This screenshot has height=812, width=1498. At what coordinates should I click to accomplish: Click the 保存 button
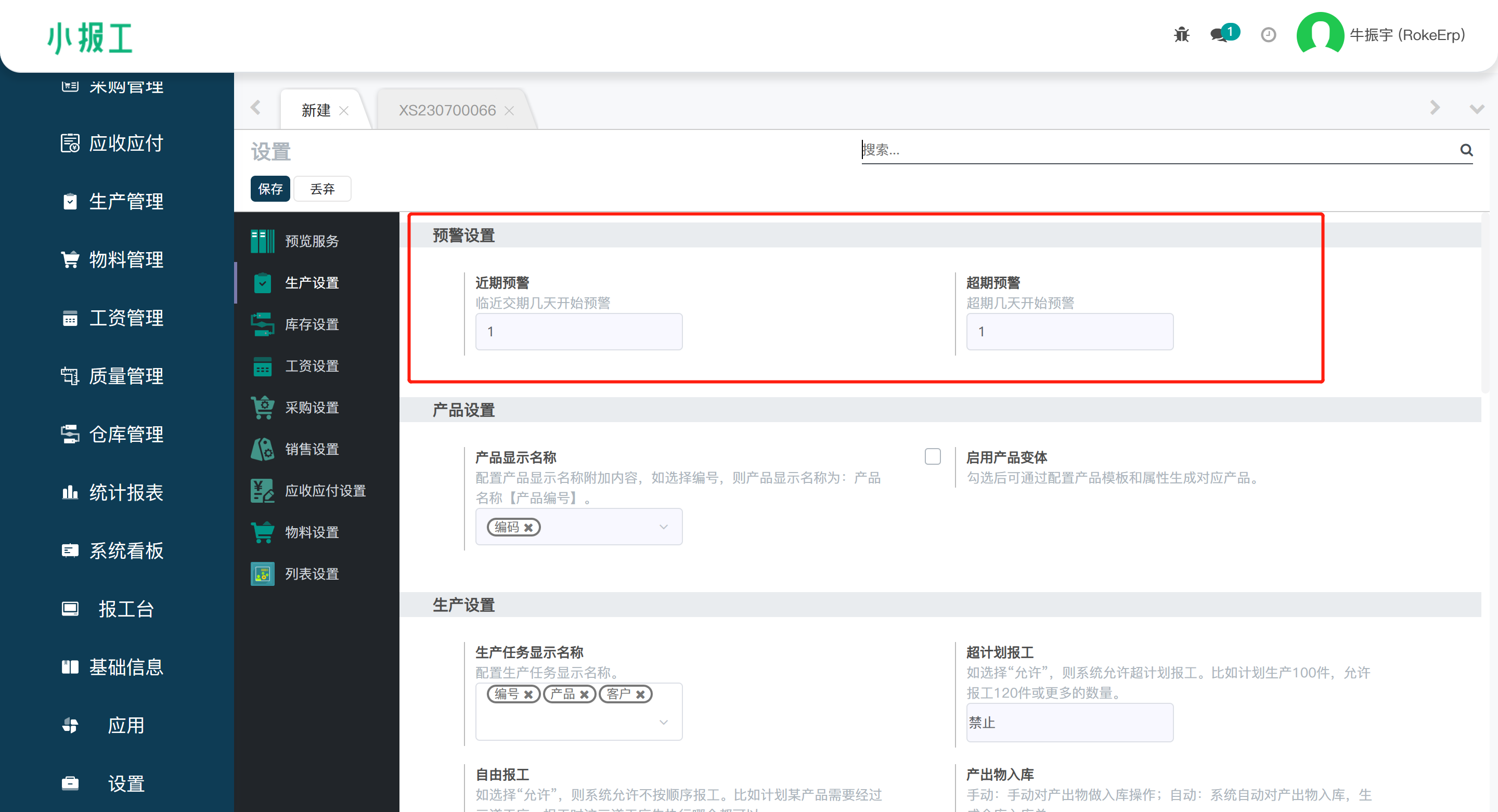point(270,189)
